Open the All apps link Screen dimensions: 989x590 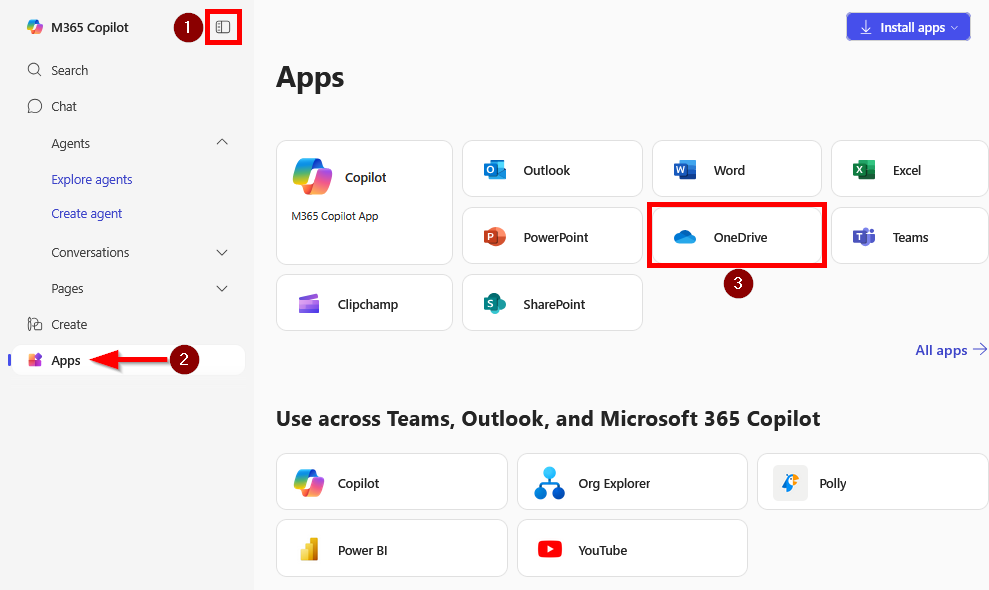[950, 350]
